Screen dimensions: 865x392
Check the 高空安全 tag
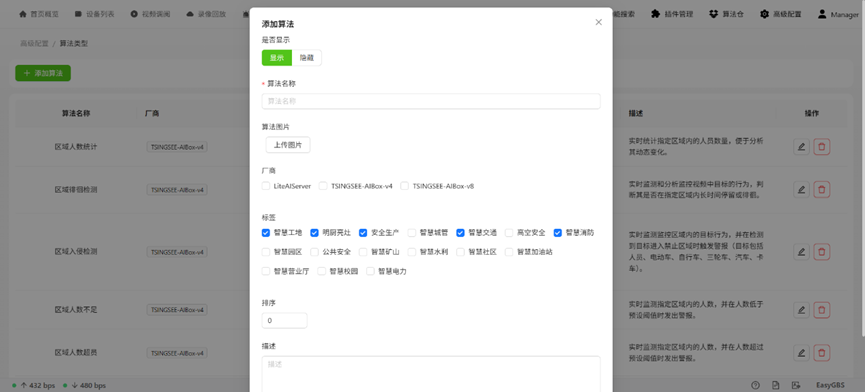(x=509, y=233)
